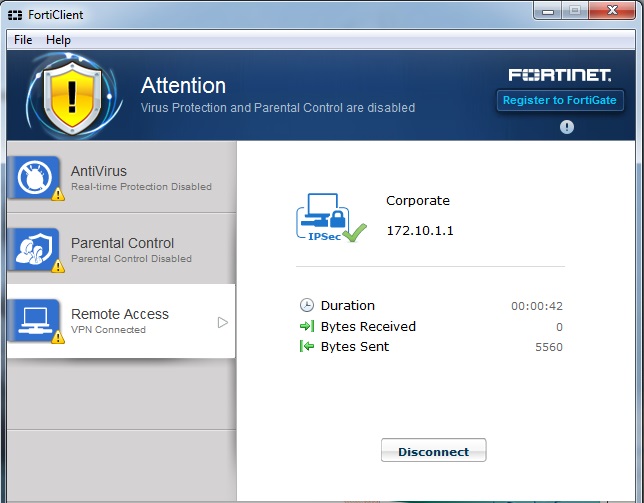Click the 5560 bytes sent value
644x503 pixels.
click(549, 347)
